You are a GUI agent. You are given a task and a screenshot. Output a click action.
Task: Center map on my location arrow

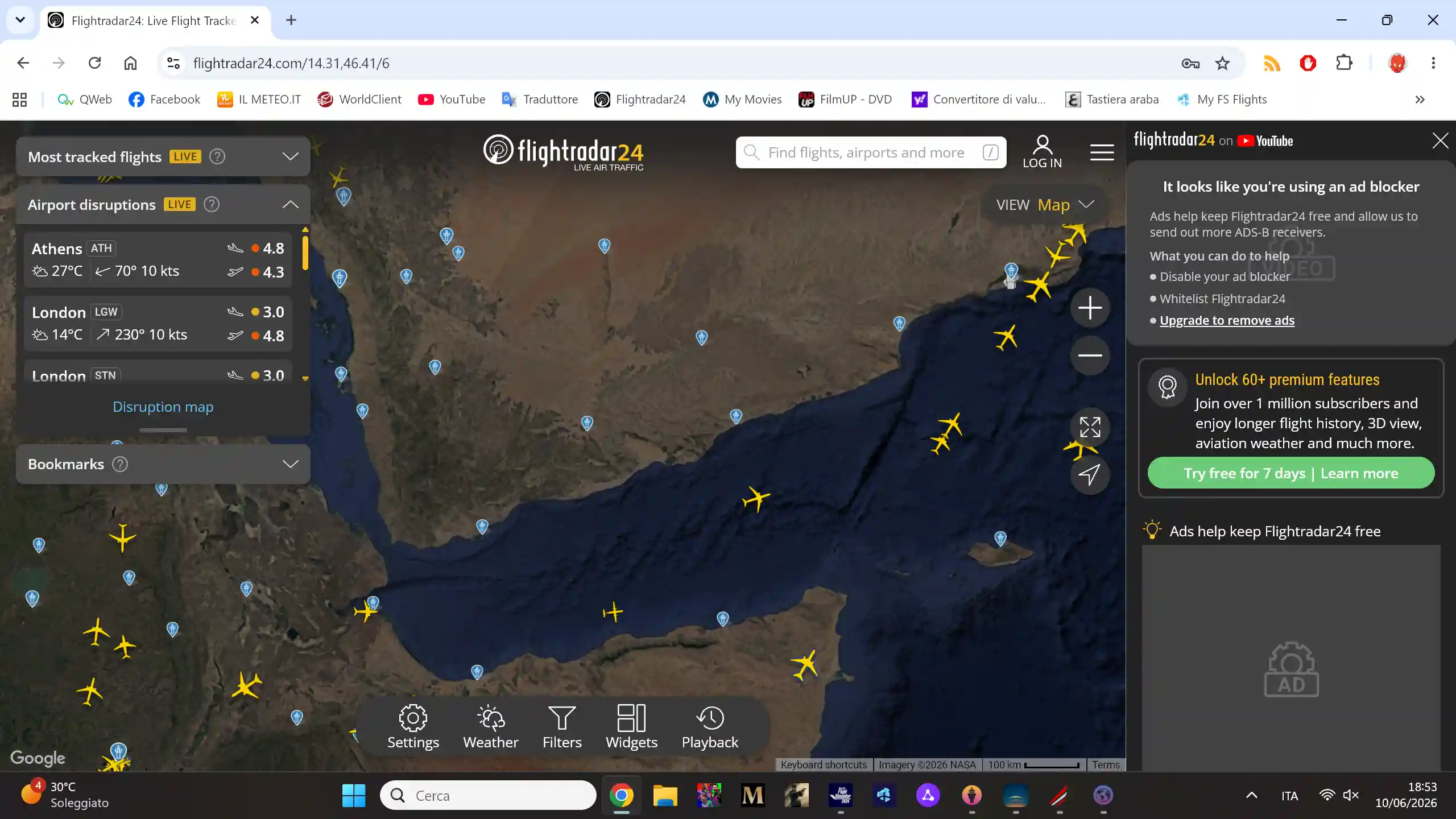1090,475
